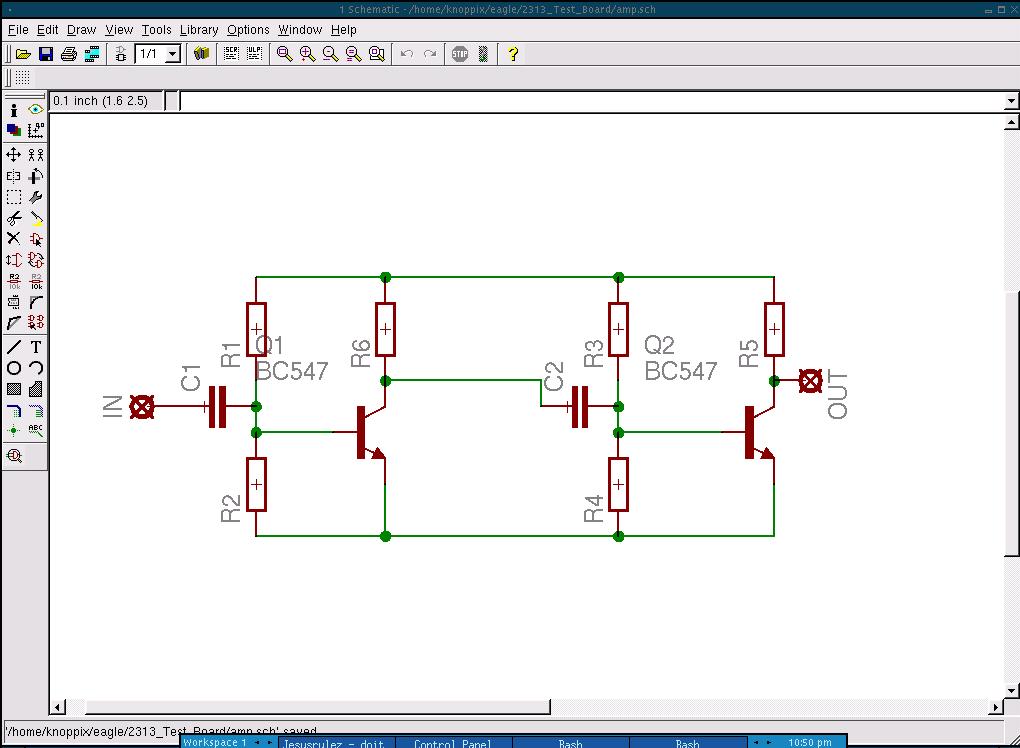Screen dimensions: 1020x748
Task: Select the Name tool
Action: coord(14,281)
